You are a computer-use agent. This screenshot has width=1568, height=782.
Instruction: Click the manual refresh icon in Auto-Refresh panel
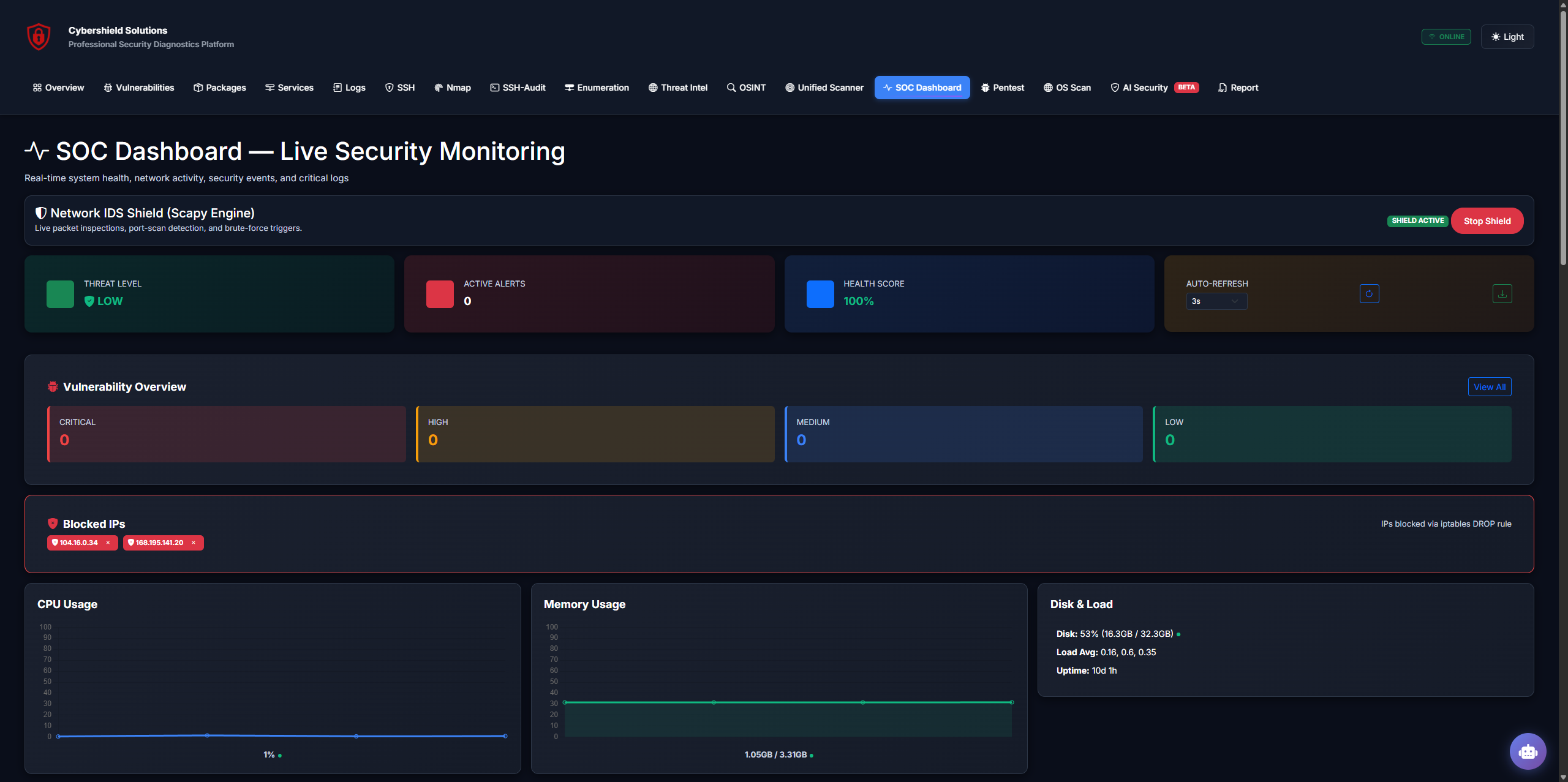click(1370, 294)
